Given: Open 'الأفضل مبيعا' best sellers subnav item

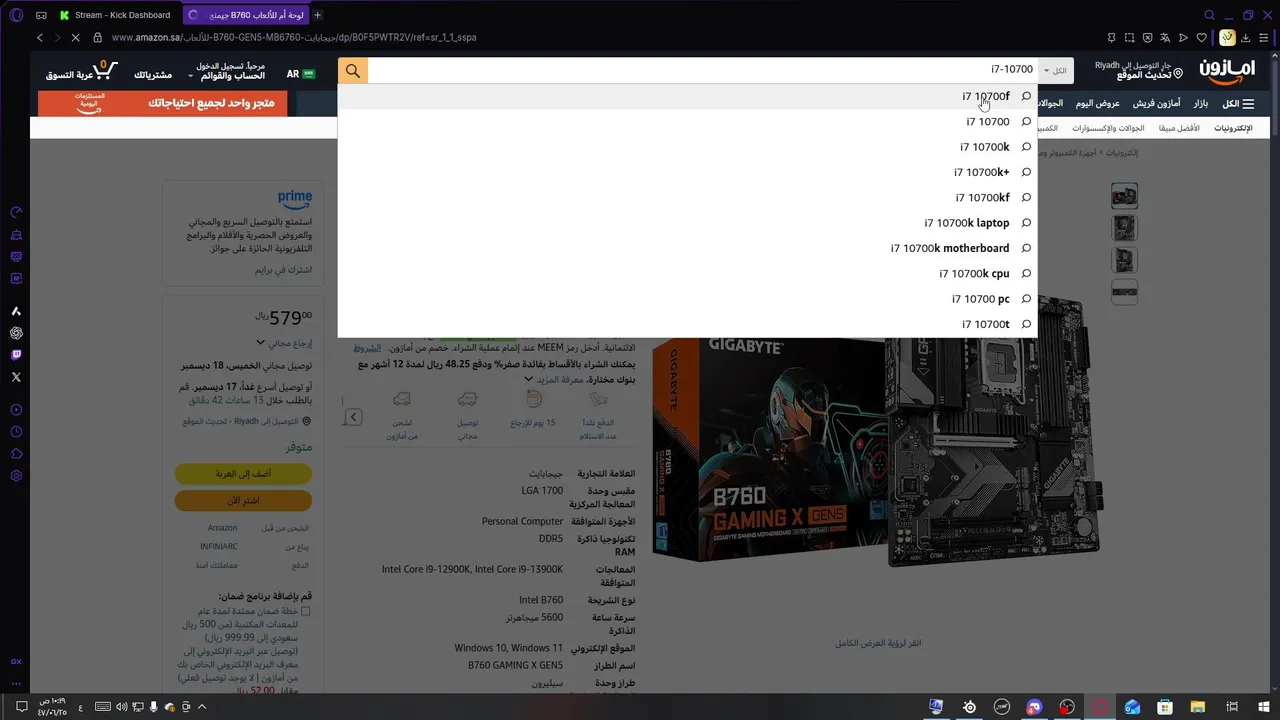Looking at the screenshot, I should pyautogui.click(x=1179, y=128).
